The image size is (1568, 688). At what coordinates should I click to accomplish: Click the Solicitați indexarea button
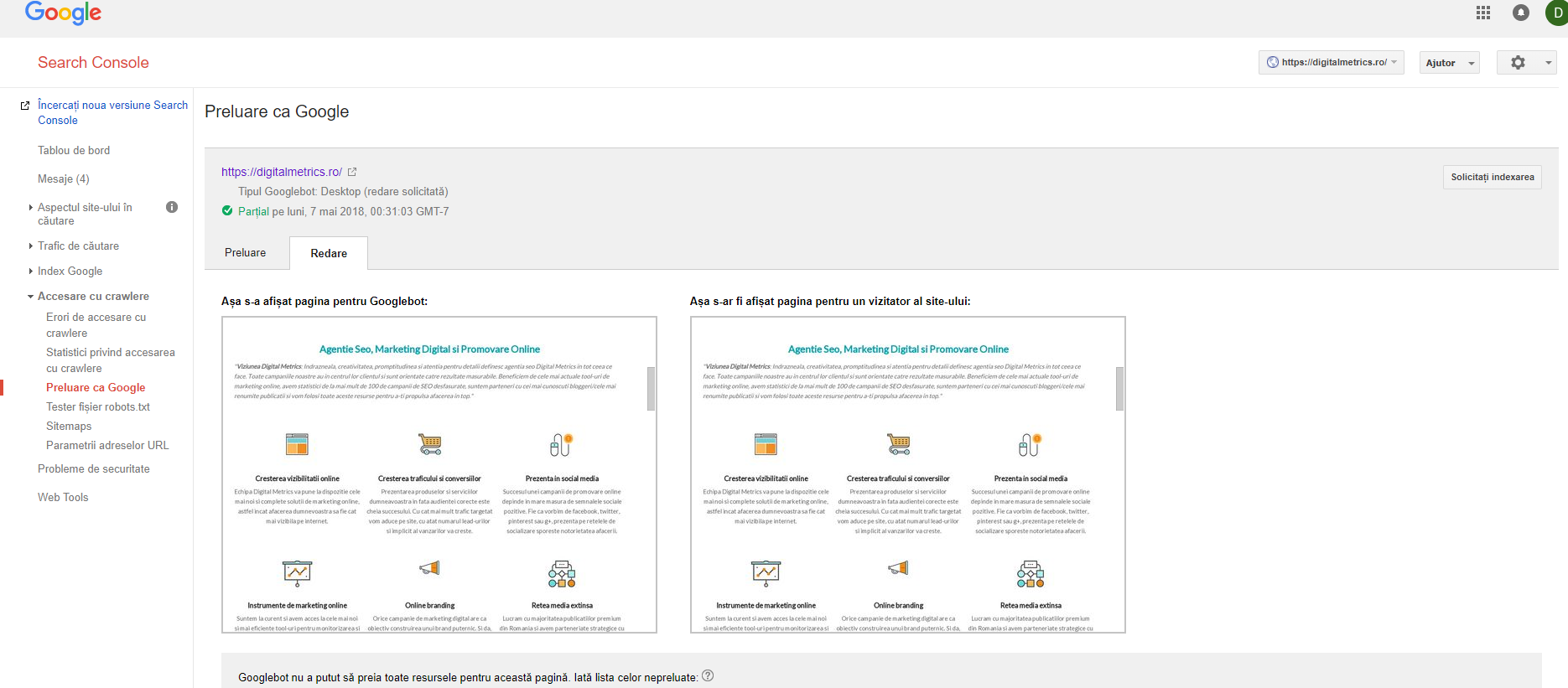click(x=1492, y=178)
